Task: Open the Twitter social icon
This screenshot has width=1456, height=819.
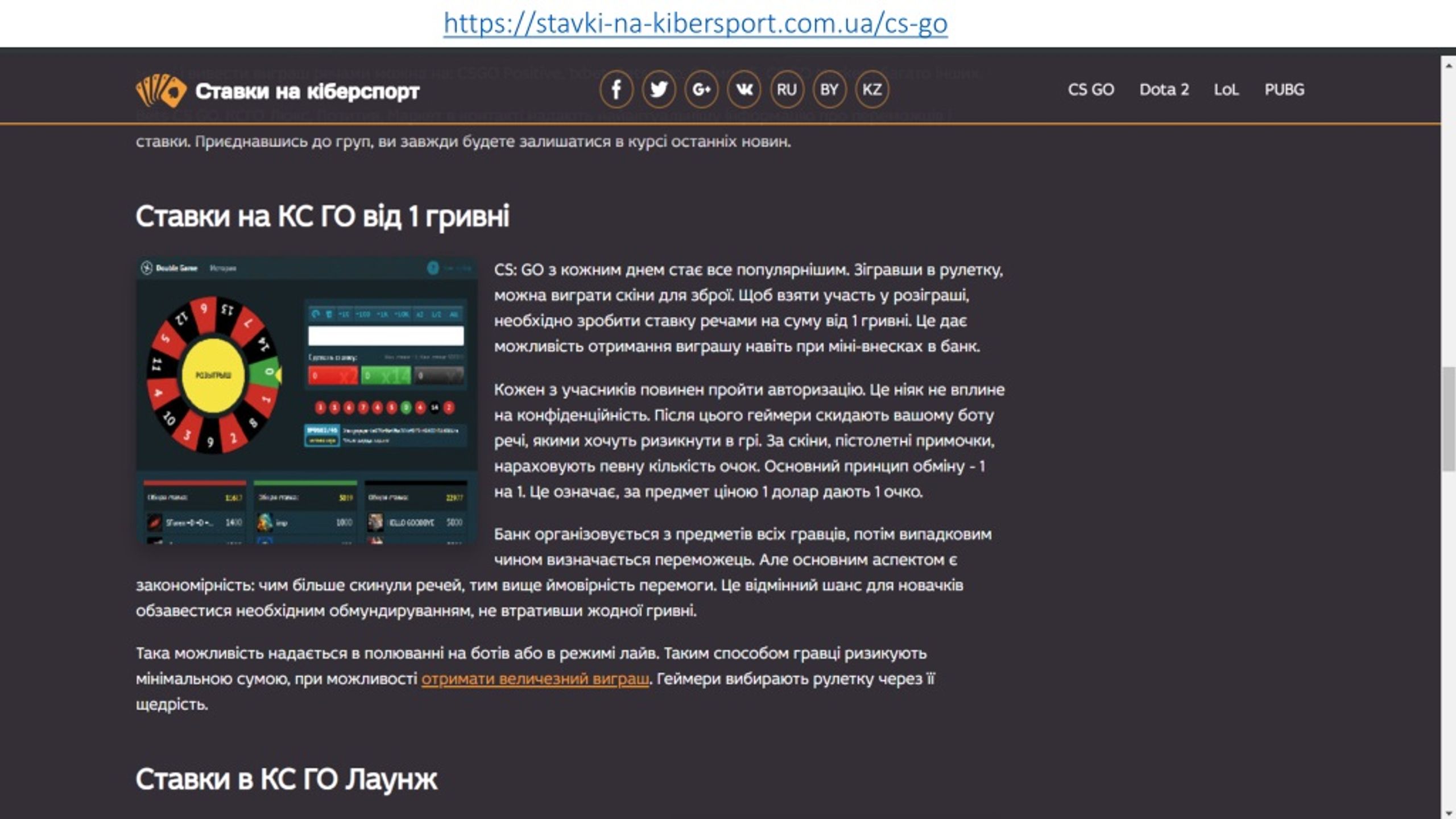Action: 659,89
